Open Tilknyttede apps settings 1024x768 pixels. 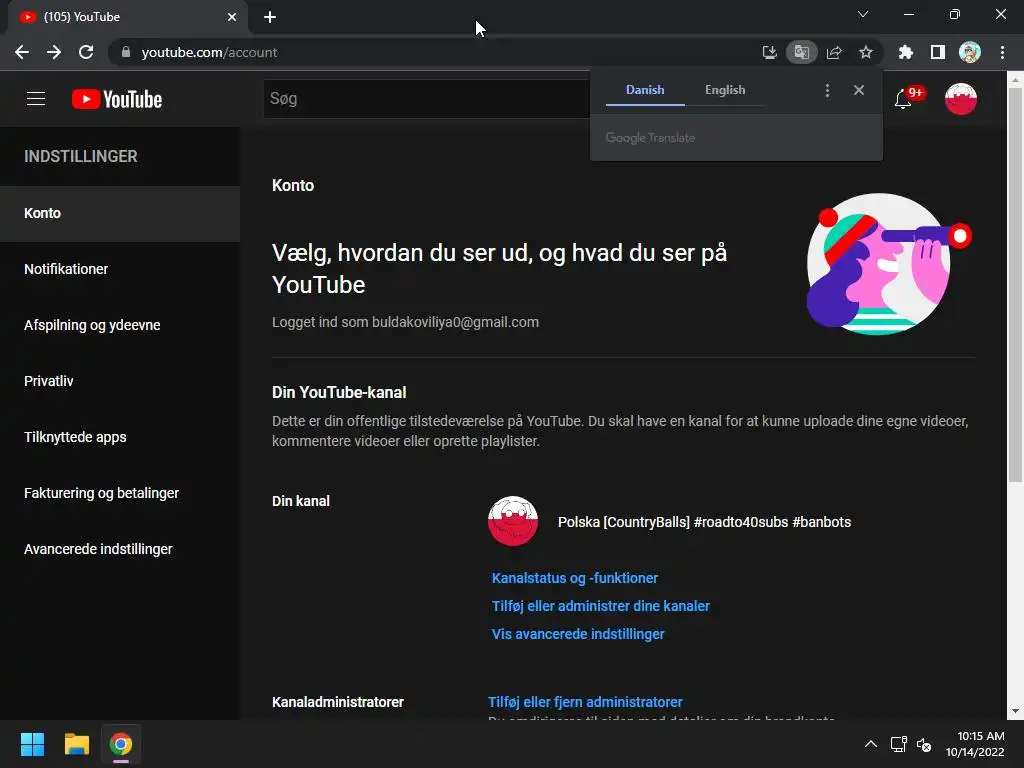click(120, 438)
